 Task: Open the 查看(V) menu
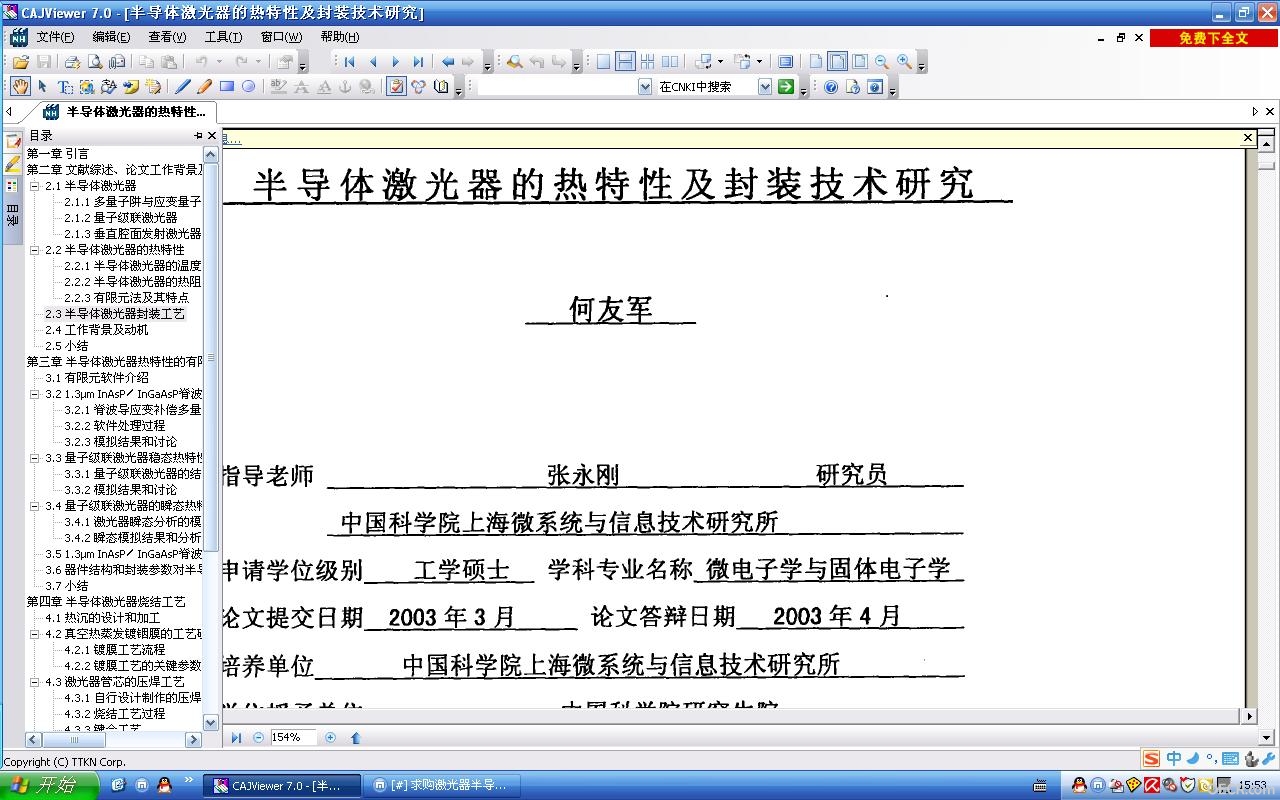pos(167,37)
